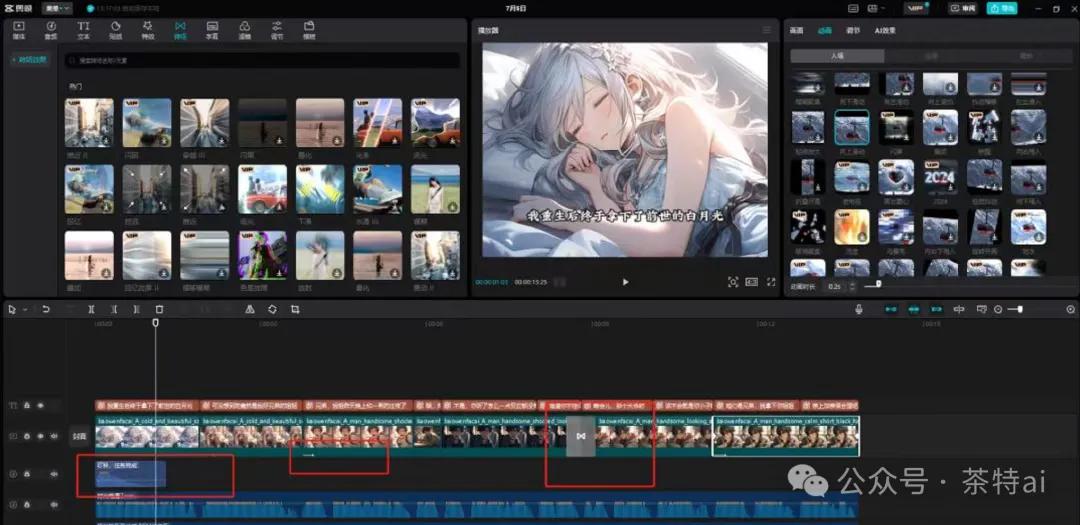The height and width of the screenshot is (525, 1080).
Task: Open the Effects (特效) panel icon
Action: pyautogui.click(x=147, y=30)
